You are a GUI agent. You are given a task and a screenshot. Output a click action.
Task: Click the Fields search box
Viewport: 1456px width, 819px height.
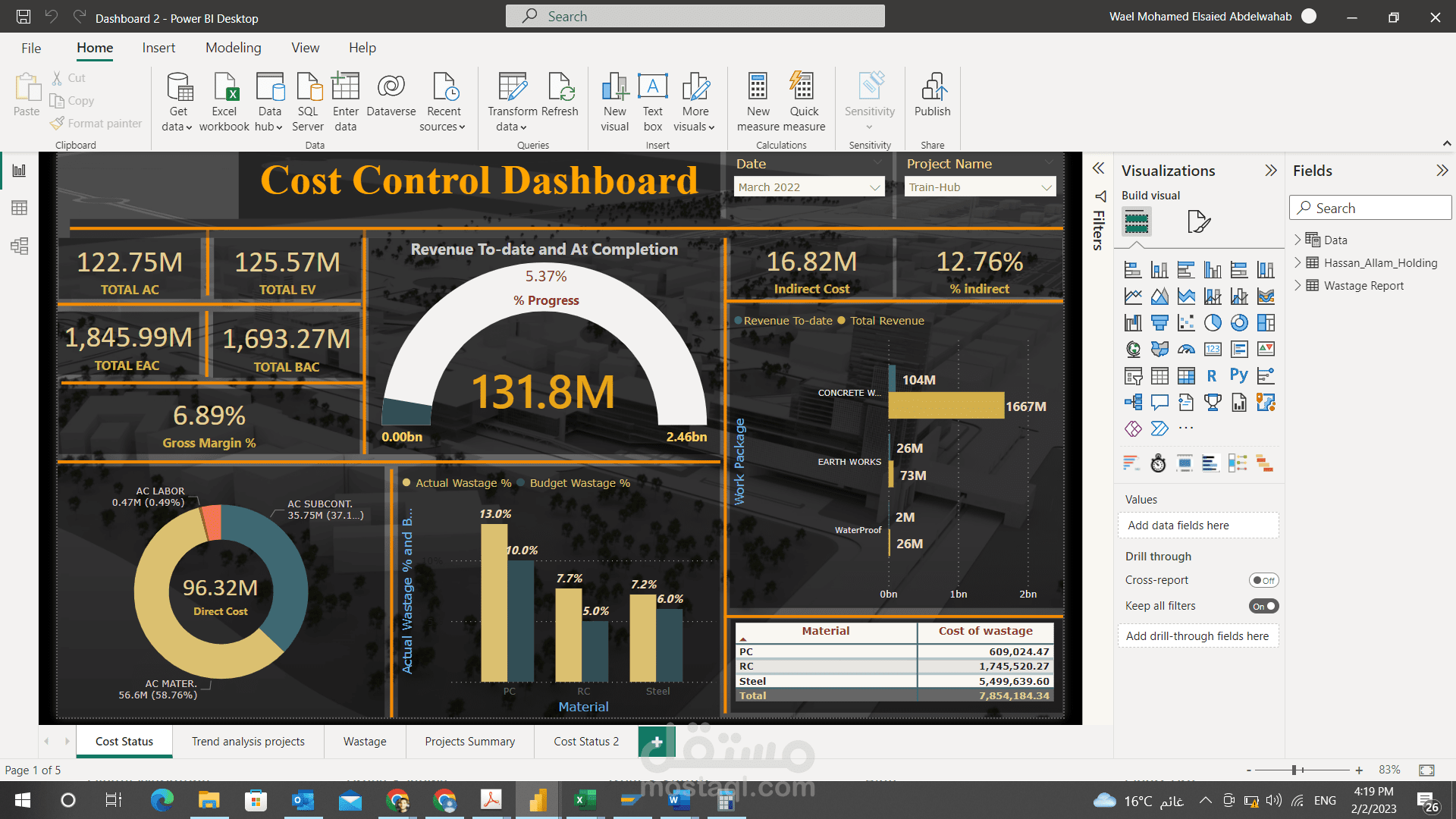click(1370, 209)
